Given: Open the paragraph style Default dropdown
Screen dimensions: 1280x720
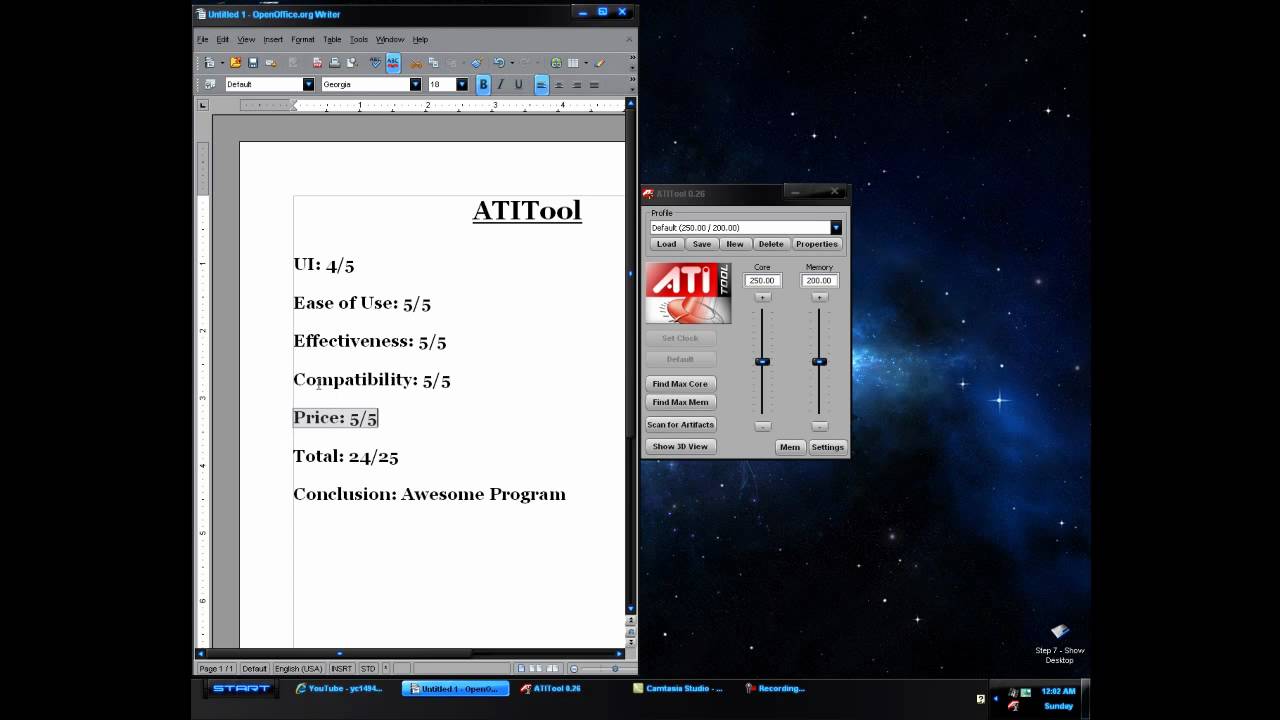Looking at the screenshot, I should [x=308, y=84].
